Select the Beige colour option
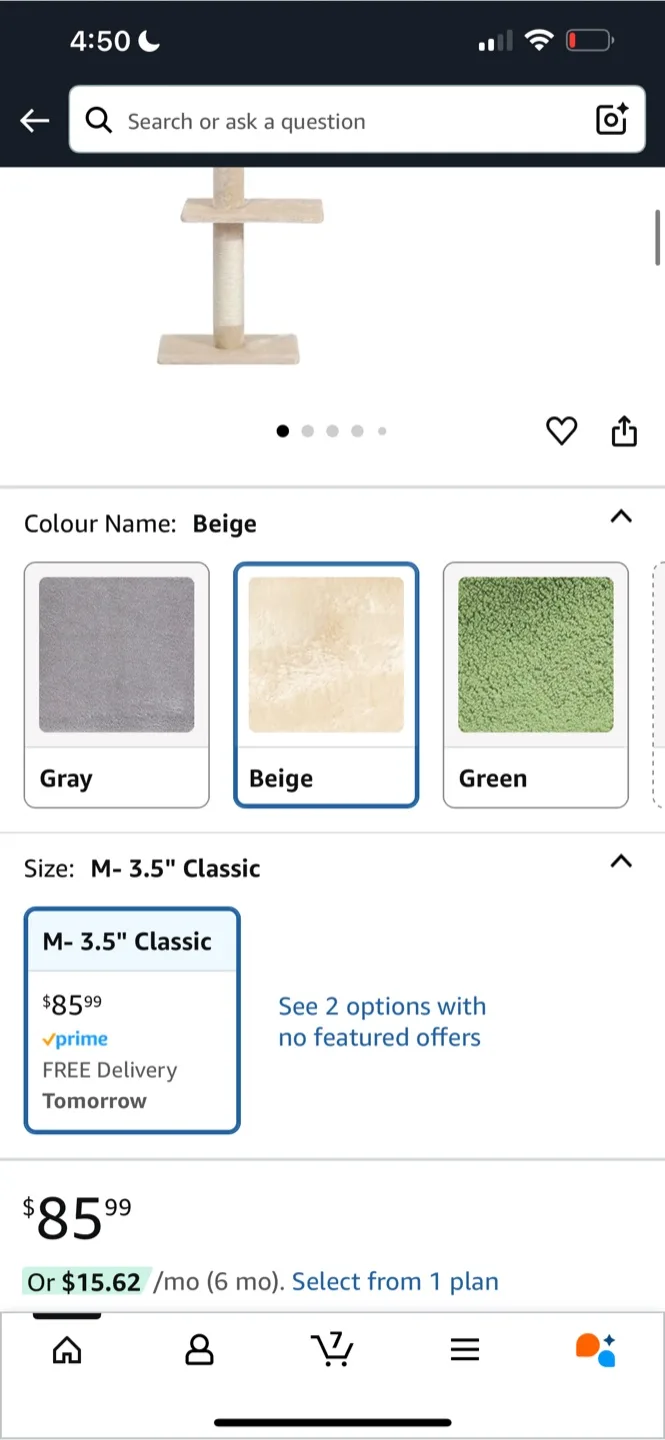This screenshot has width=665, height=1440. pos(326,684)
